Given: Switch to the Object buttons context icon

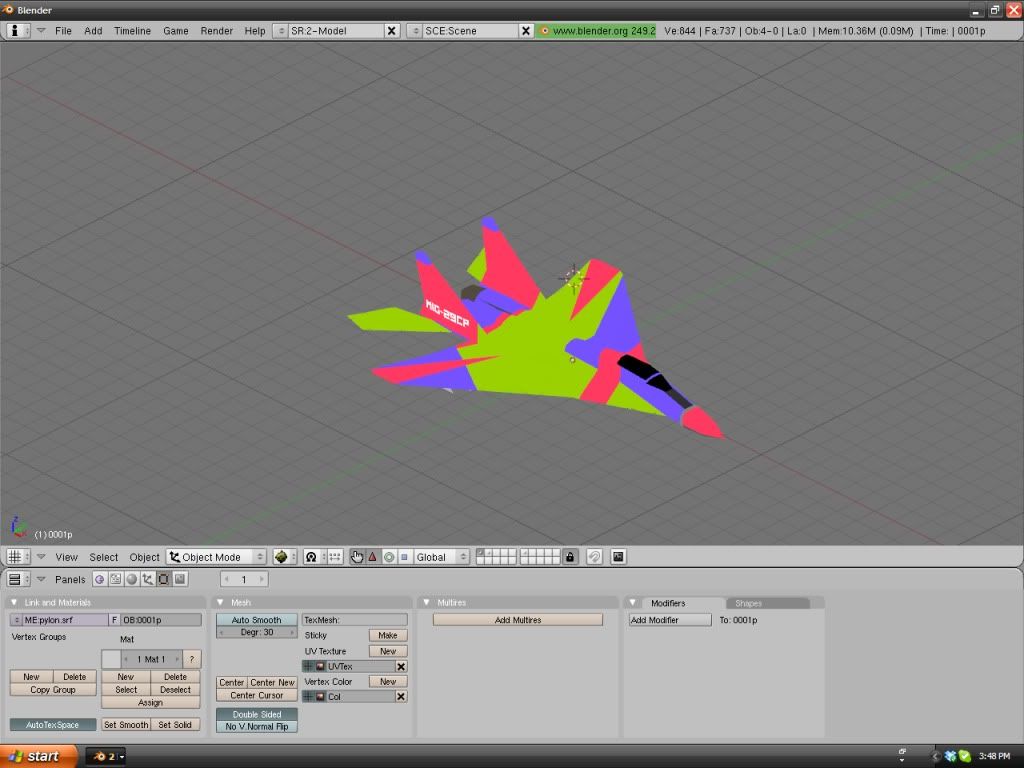Looking at the screenshot, I should point(148,579).
